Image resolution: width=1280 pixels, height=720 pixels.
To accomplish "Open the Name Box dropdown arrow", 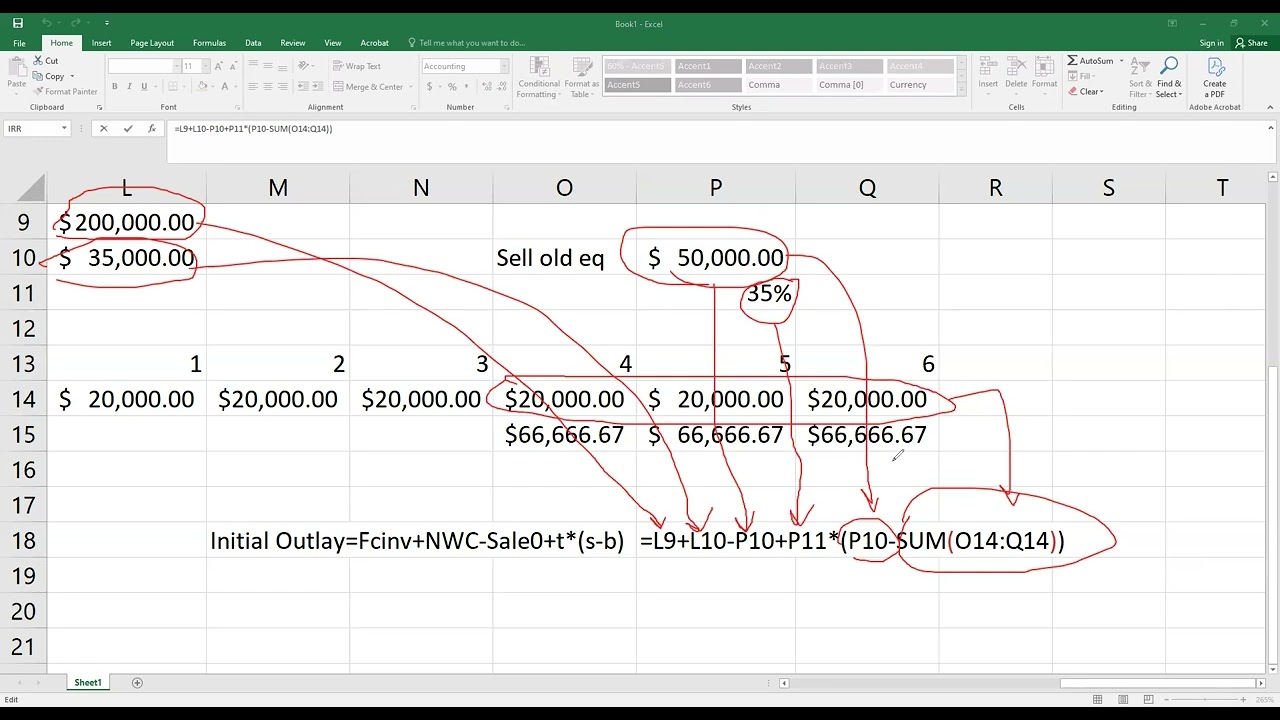I will tap(64, 128).
